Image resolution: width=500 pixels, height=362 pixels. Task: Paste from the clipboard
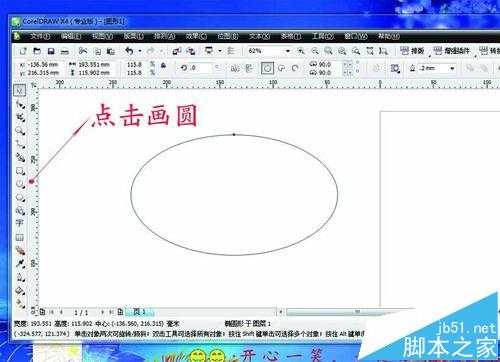[111, 51]
